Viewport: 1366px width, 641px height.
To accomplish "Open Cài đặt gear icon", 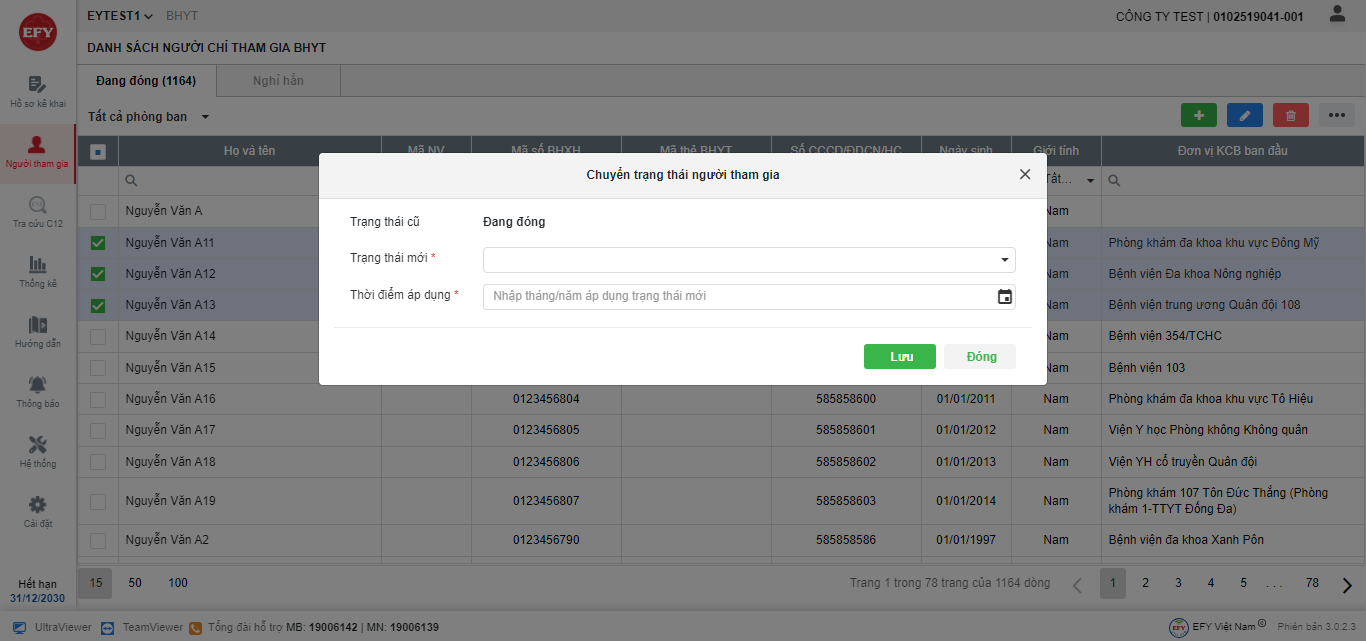I will point(37,505).
